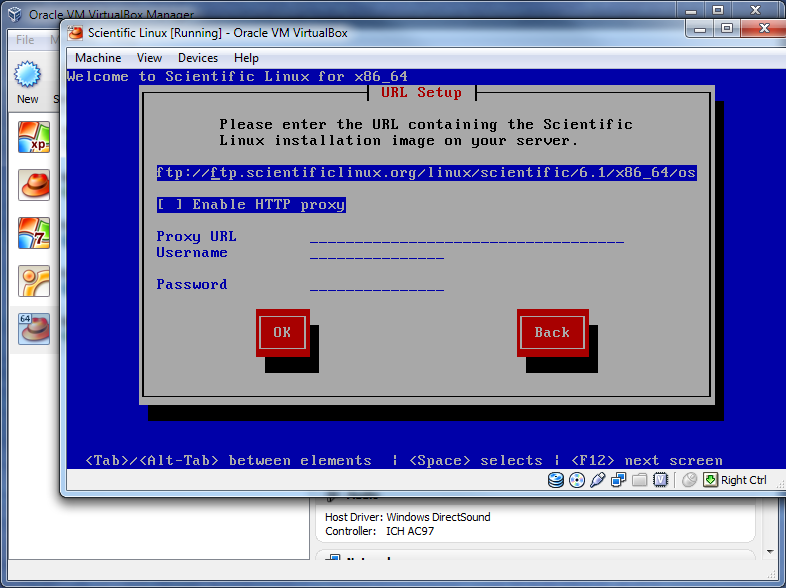Open the View menu
This screenshot has height=588, width=786.
149,58
